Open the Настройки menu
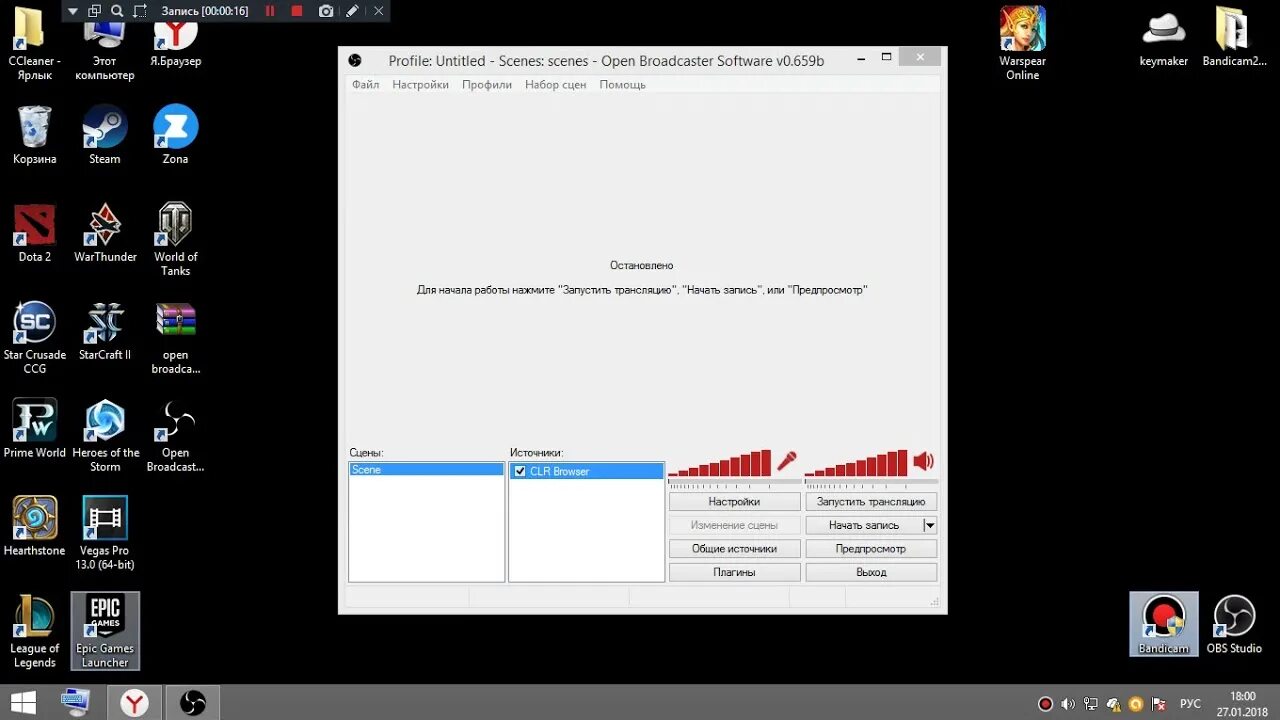Viewport: 1280px width, 720px height. tap(420, 85)
